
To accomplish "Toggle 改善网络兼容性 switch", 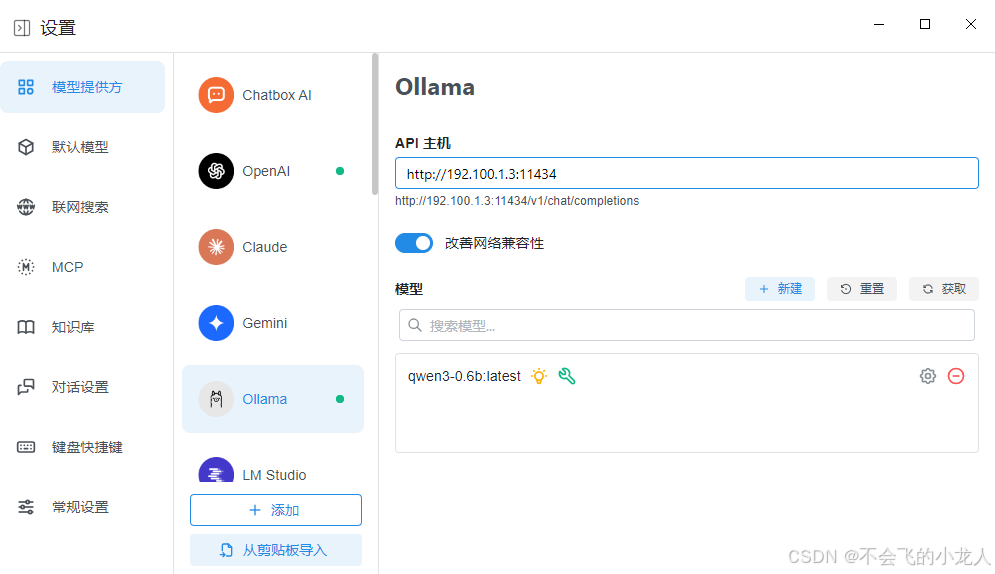I will pos(414,243).
